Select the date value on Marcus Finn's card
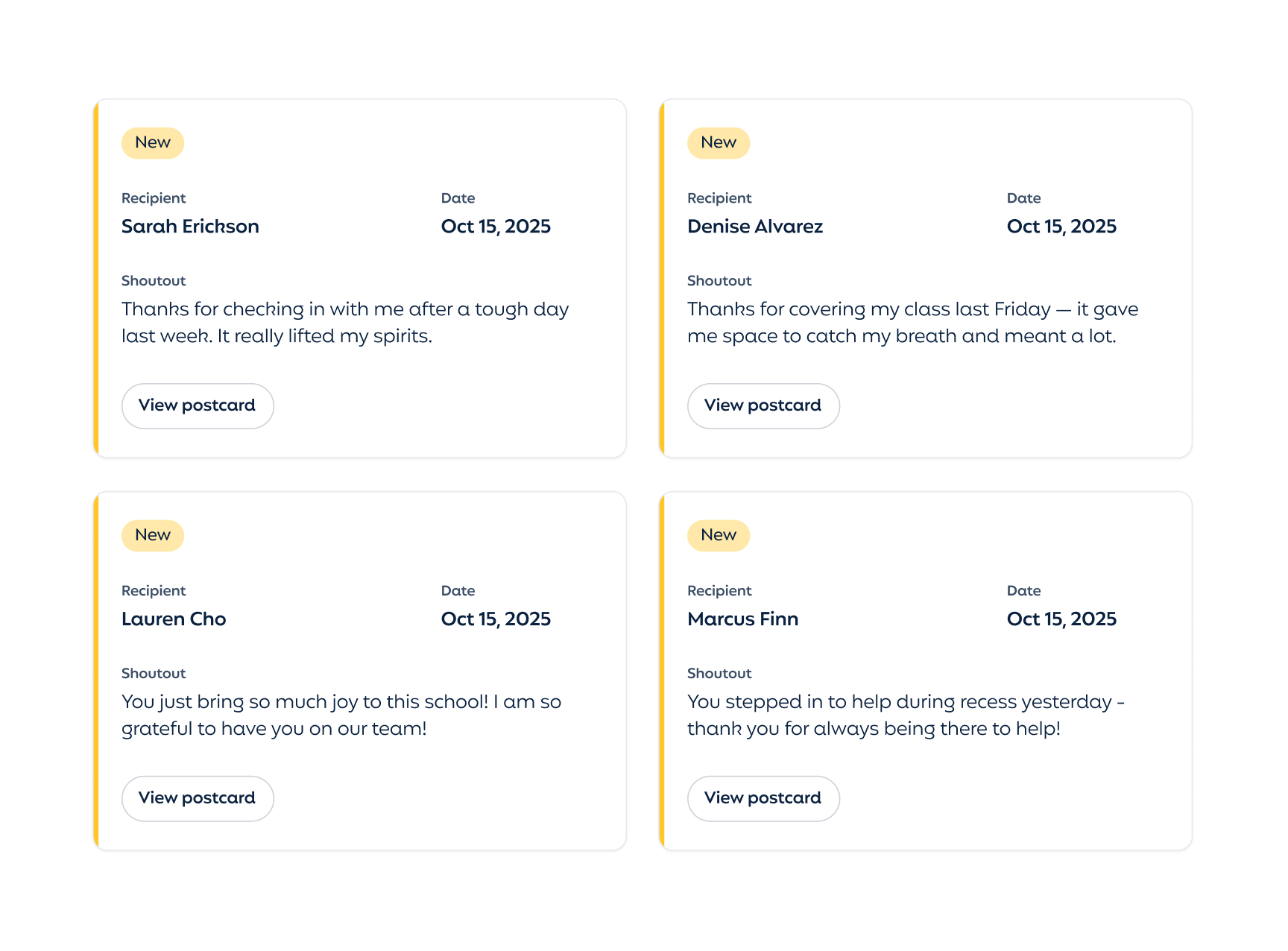1288x951 pixels. (x=1061, y=619)
